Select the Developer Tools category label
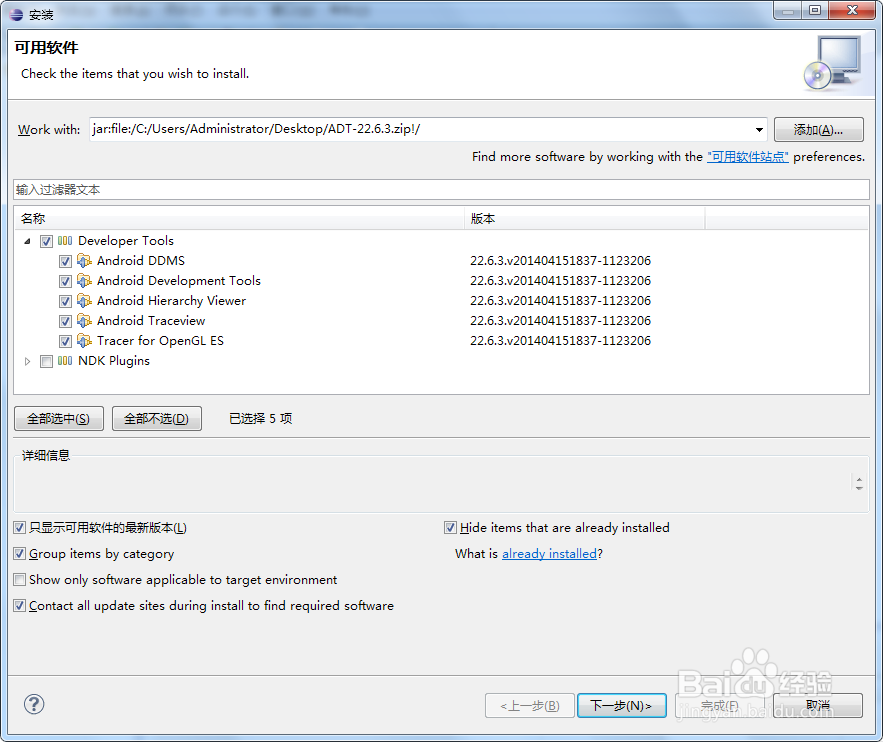883x742 pixels. coord(126,241)
